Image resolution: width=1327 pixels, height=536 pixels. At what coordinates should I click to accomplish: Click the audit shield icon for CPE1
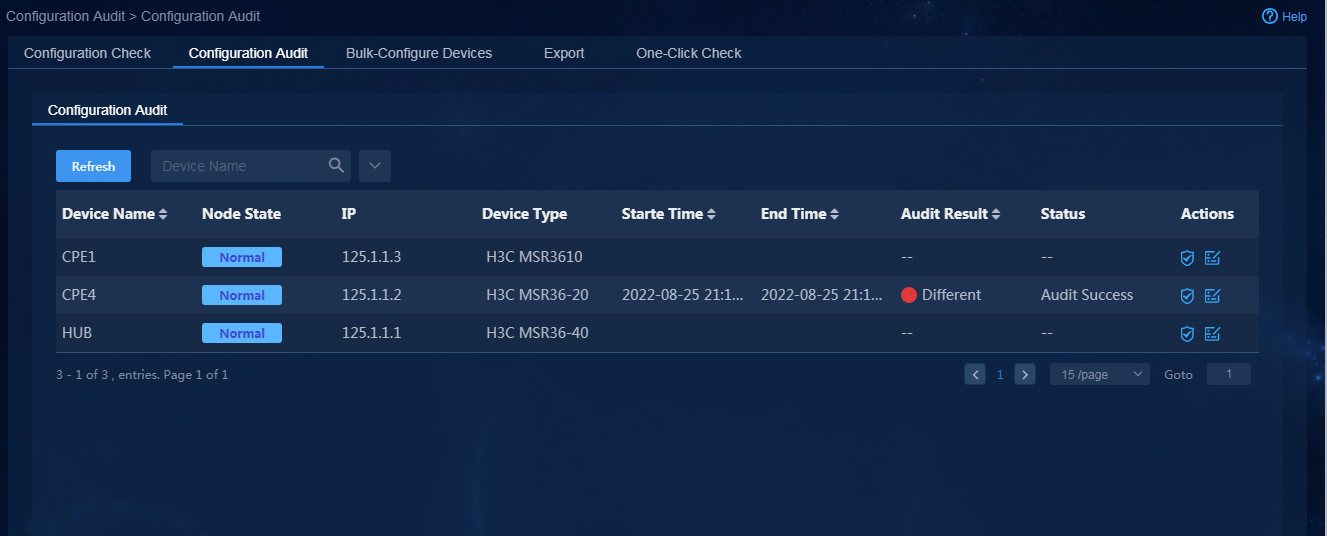[1187, 258]
